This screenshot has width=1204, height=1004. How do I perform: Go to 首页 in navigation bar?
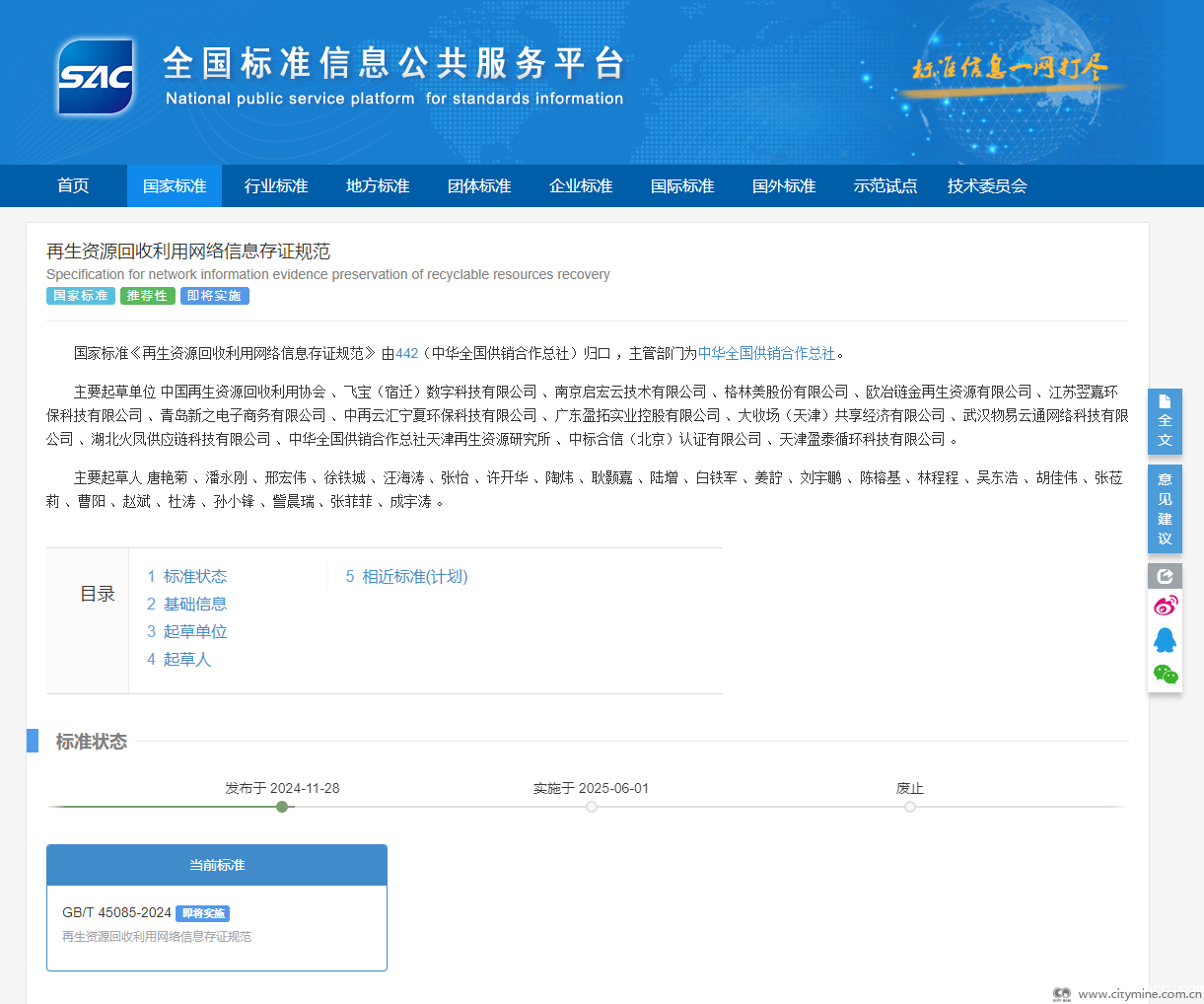click(x=73, y=185)
